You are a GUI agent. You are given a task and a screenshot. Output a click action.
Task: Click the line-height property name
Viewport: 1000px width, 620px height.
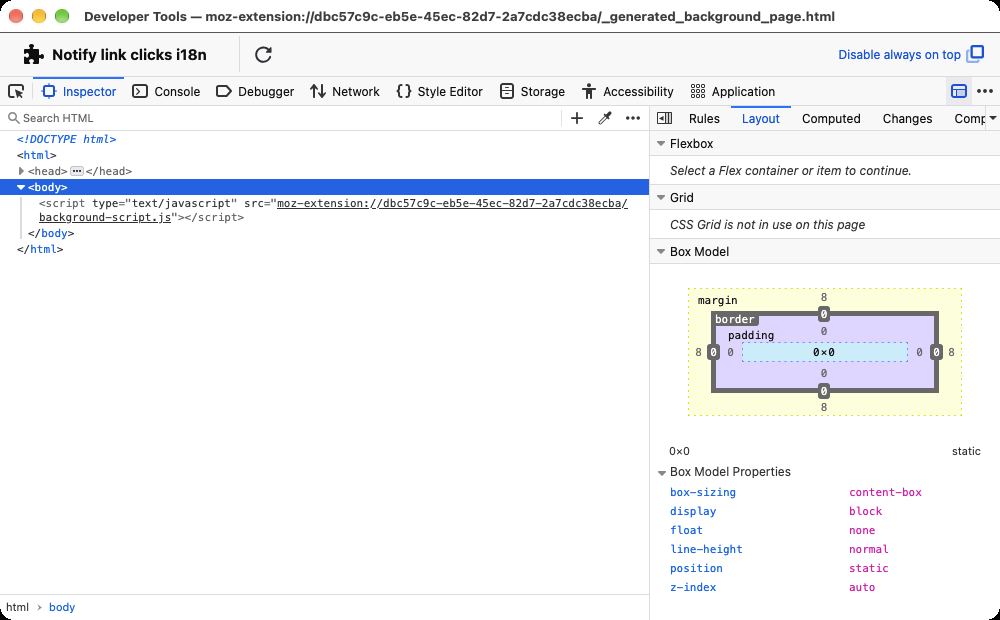click(706, 549)
